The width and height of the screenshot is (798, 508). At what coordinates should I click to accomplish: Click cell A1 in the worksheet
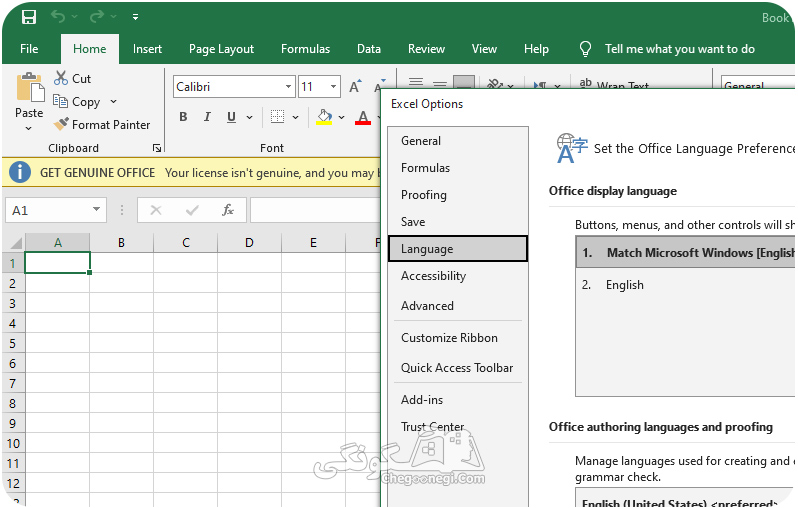click(x=58, y=263)
